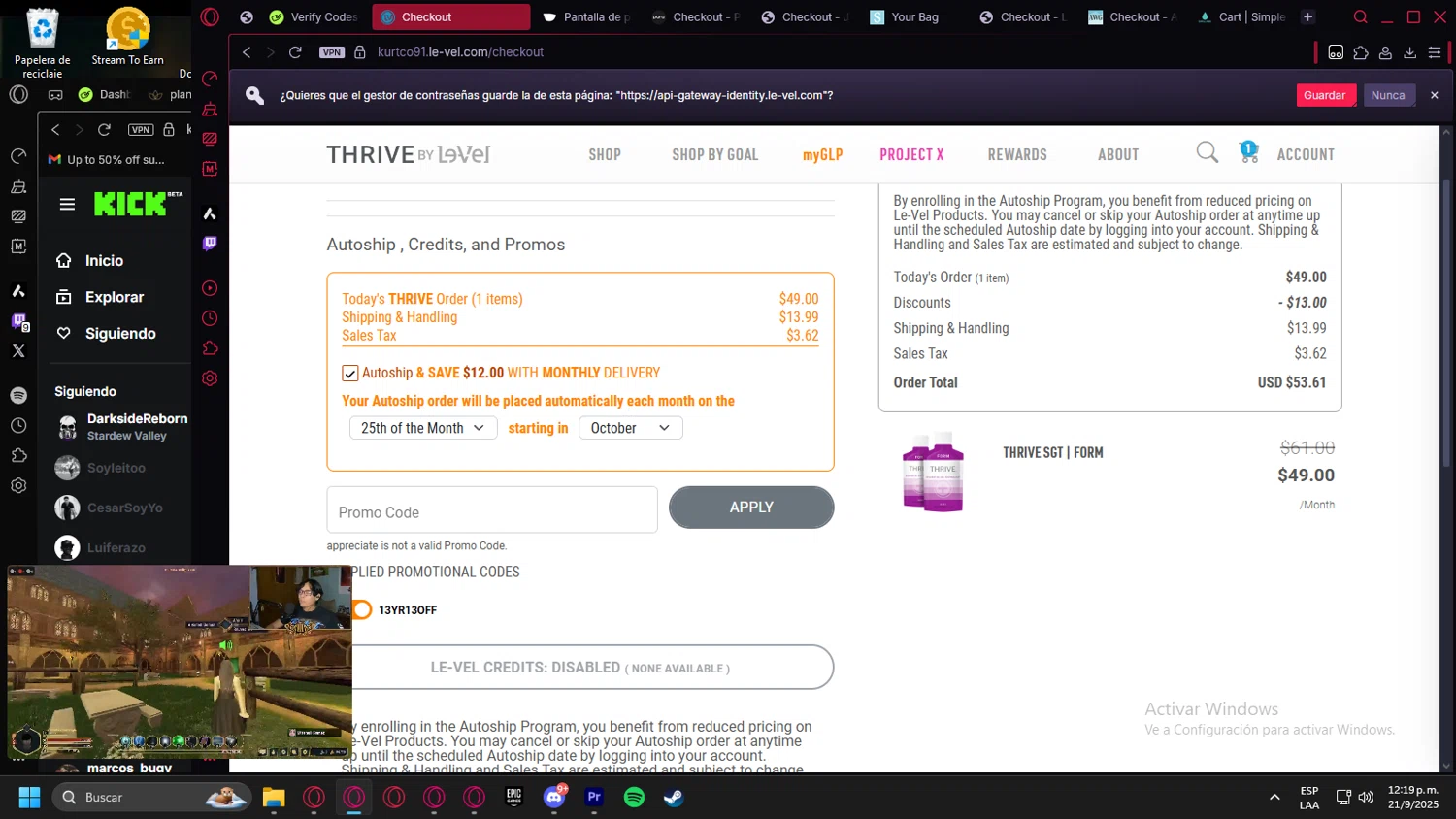Click the THRIVE SGT product thumbnail

coord(933,473)
